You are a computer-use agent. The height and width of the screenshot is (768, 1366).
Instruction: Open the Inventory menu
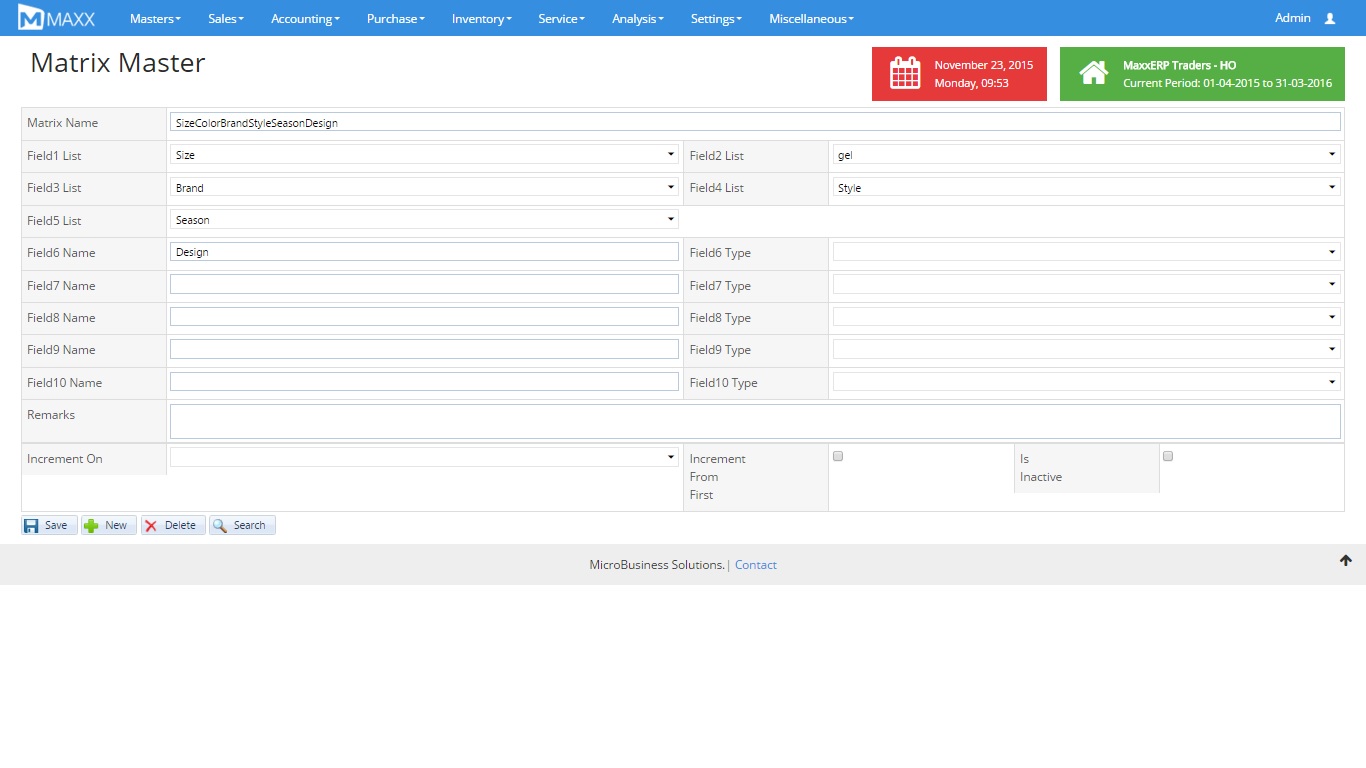[481, 18]
